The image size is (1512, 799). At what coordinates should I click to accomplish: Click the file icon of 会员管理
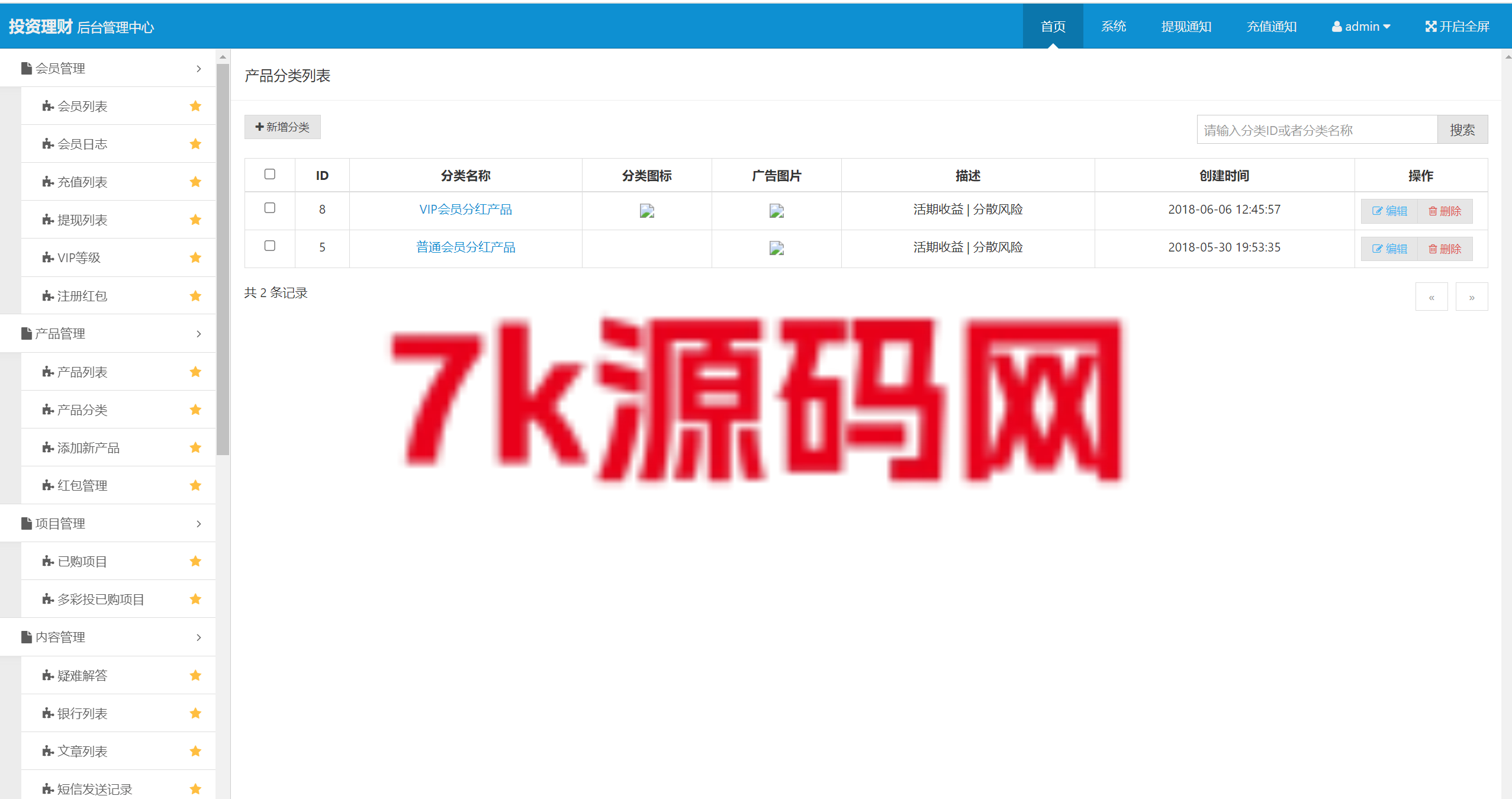27,68
